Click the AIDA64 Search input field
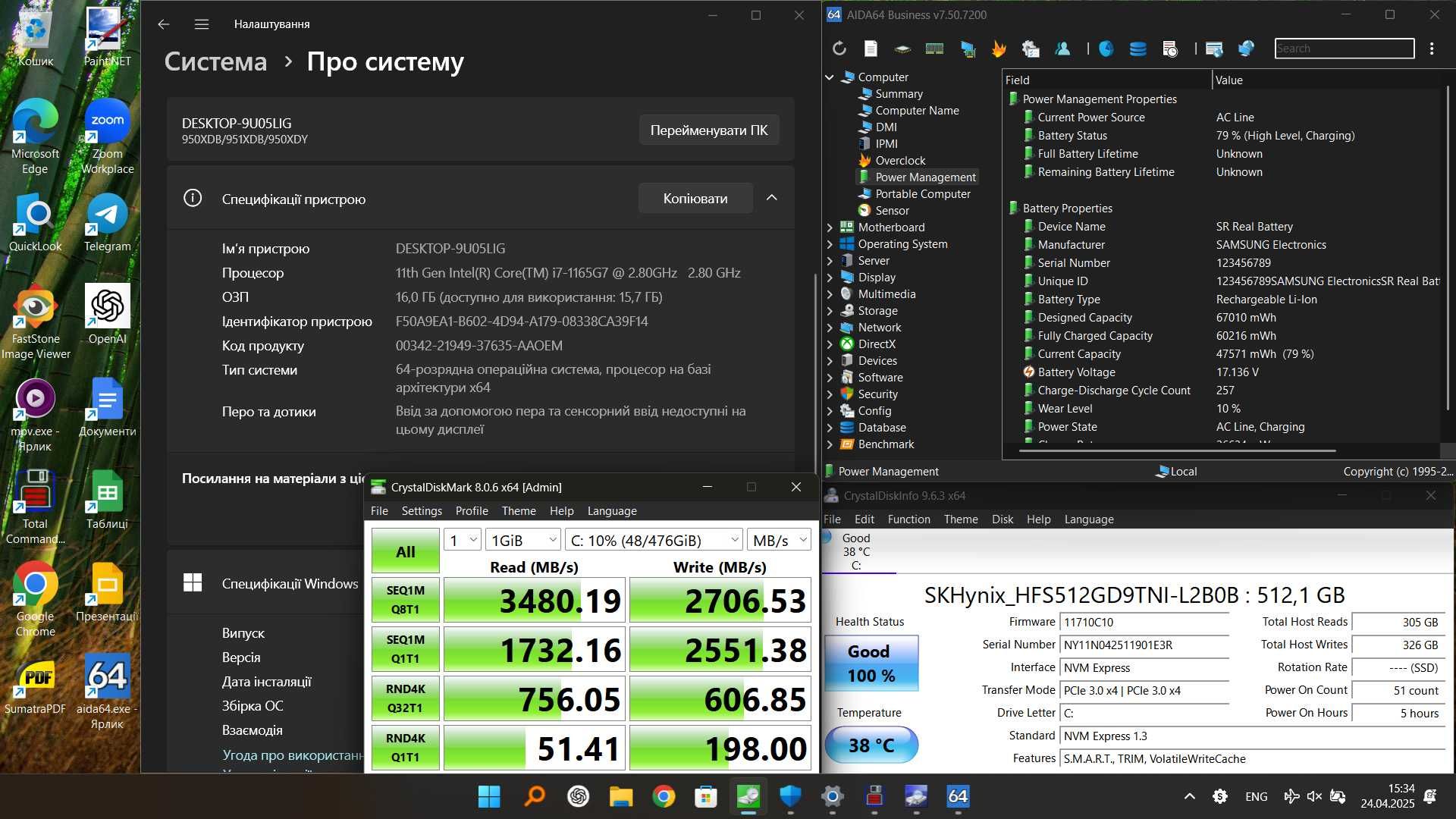This screenshot has width=1456, height=819. pos(1345,49)
